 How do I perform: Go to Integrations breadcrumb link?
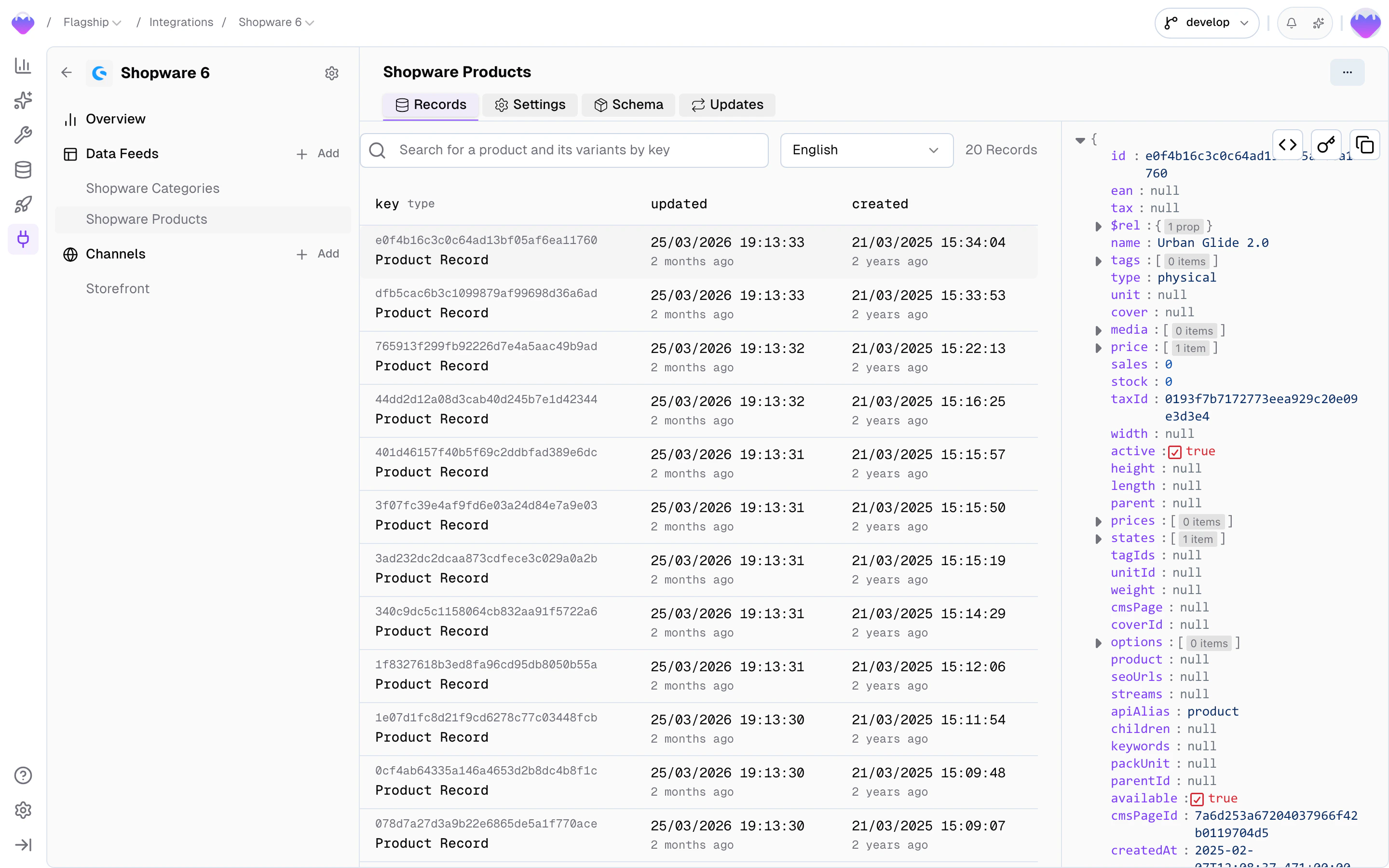pos(181,22)
